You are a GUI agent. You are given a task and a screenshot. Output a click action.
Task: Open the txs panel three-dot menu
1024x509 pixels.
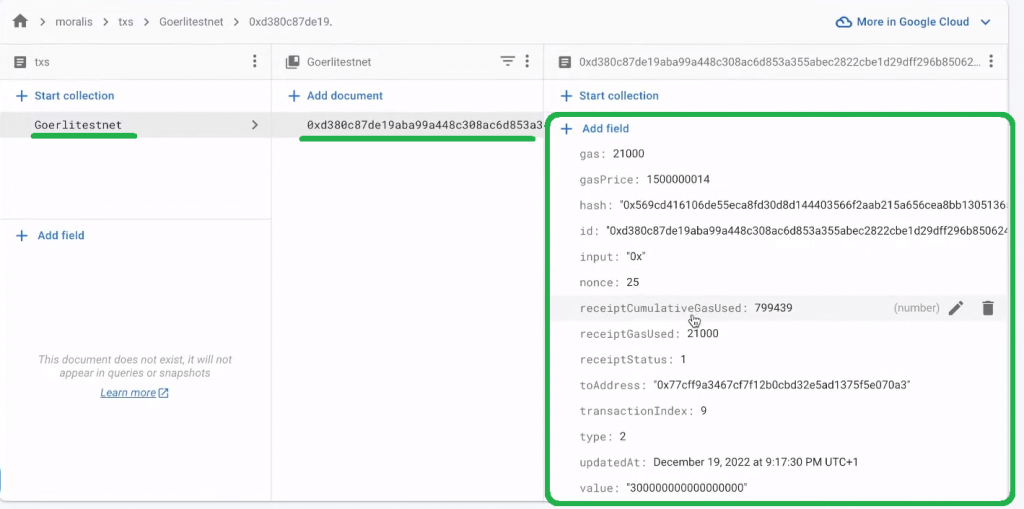pyautogui.click(x=255, y=61)
